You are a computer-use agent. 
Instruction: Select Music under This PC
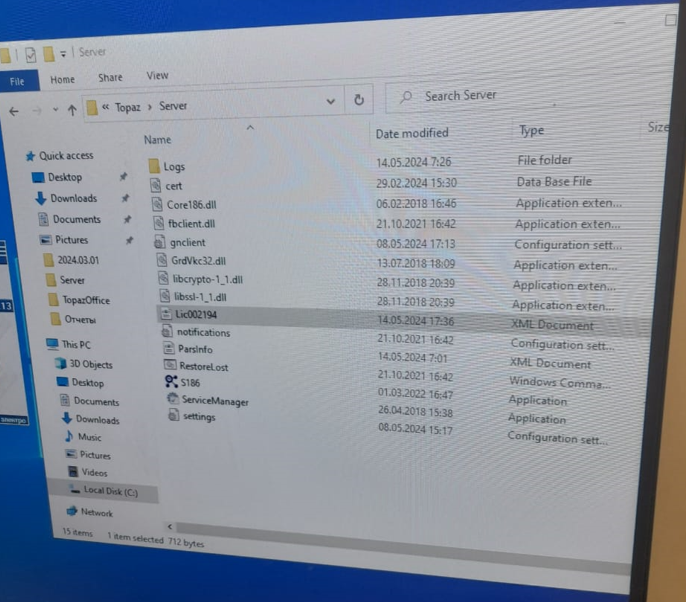(x=89, y=437)
